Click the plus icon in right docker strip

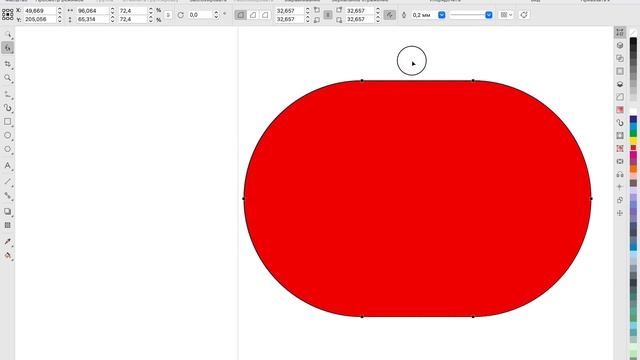pos(620,187)
